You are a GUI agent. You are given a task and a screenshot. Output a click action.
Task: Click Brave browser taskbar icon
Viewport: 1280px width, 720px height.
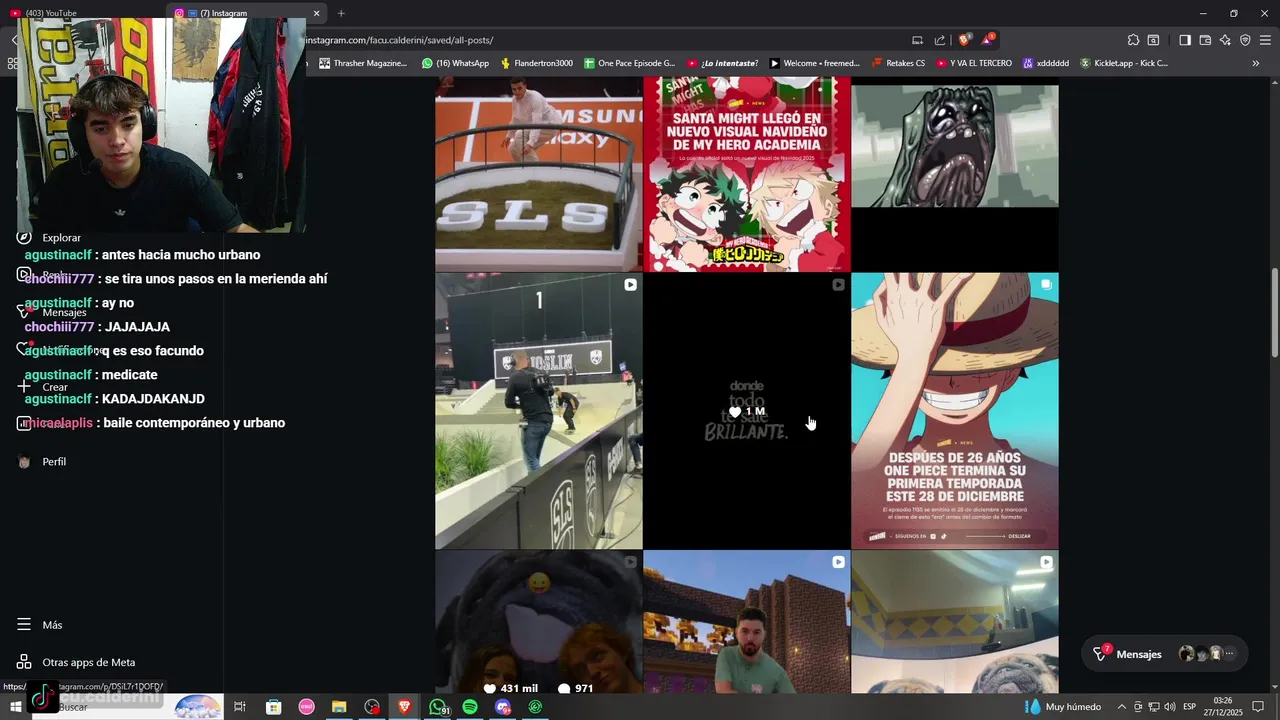click(x=404, y=707)
